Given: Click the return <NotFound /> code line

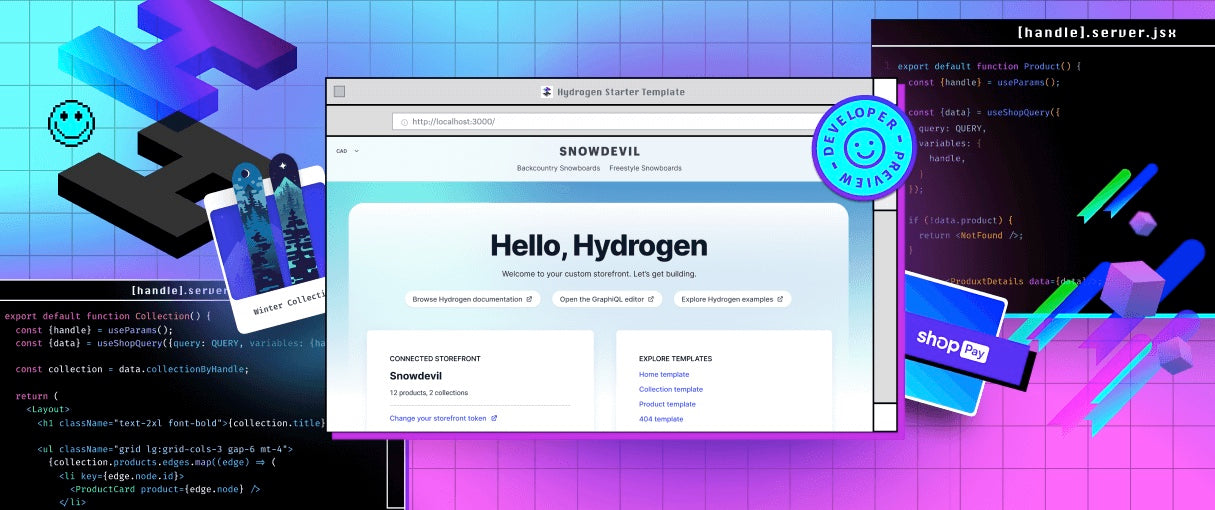Looking at the screenshot, I should (970, 236).
